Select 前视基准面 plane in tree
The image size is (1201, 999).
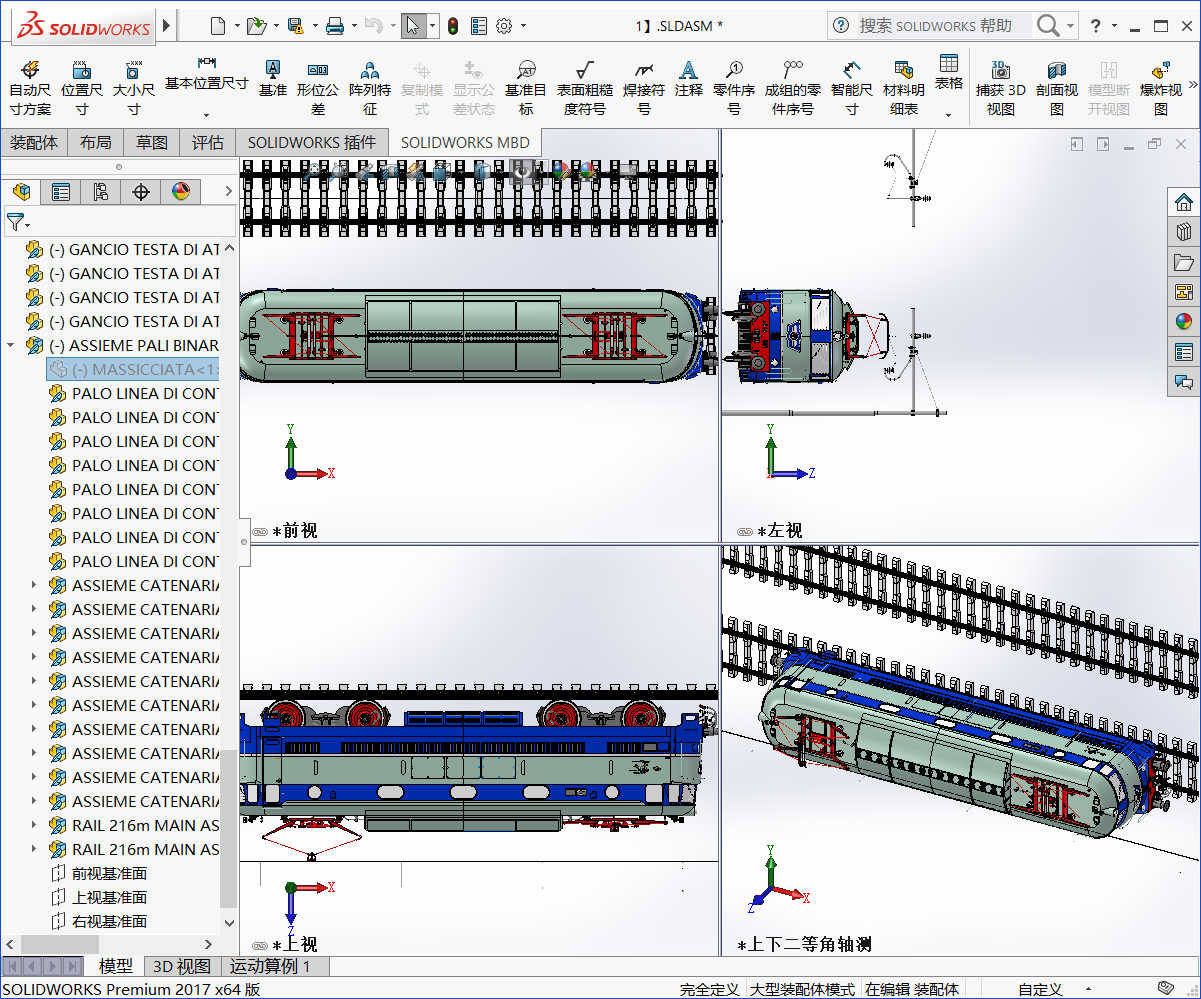pos(109,873)
